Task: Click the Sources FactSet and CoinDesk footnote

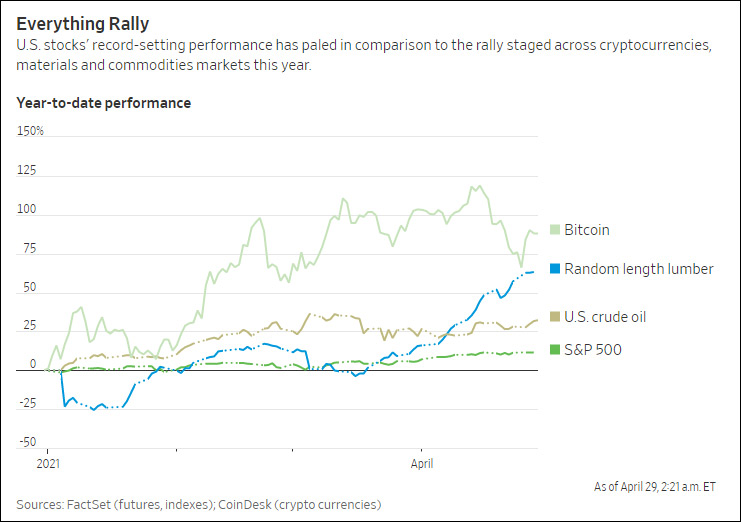Action: pos(198,504)
